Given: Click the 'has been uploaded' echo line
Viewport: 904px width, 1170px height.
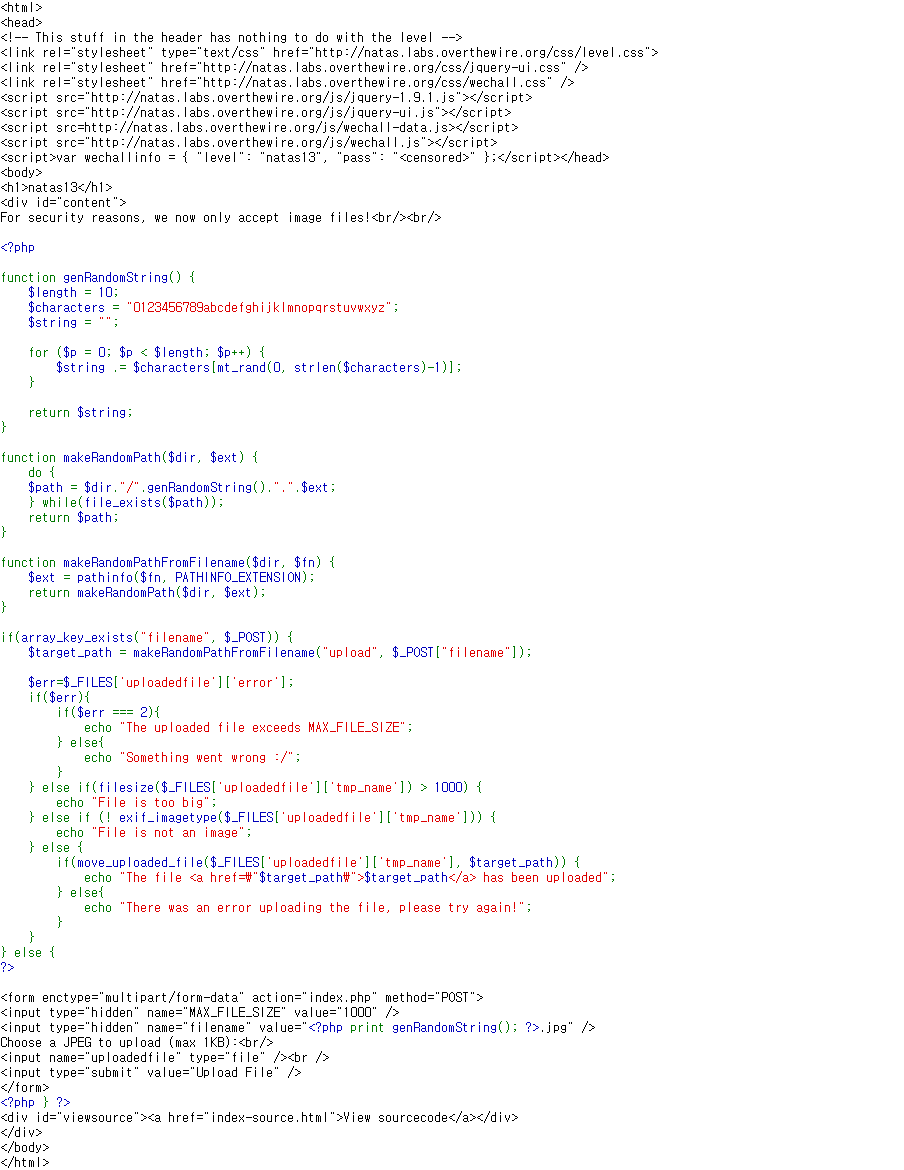Looking at the screenshot, I should (350, 878).
